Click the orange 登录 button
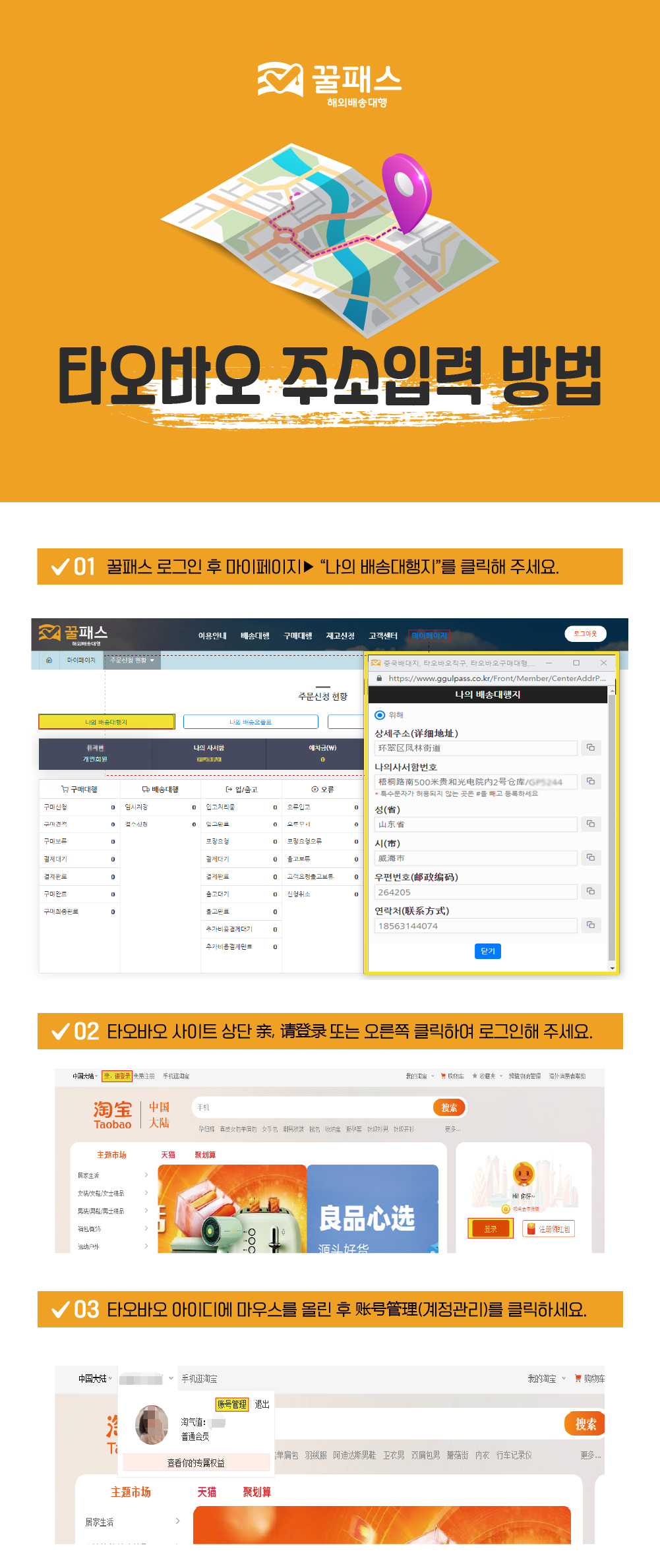The image size is (660, 1568). [491, 1229]
